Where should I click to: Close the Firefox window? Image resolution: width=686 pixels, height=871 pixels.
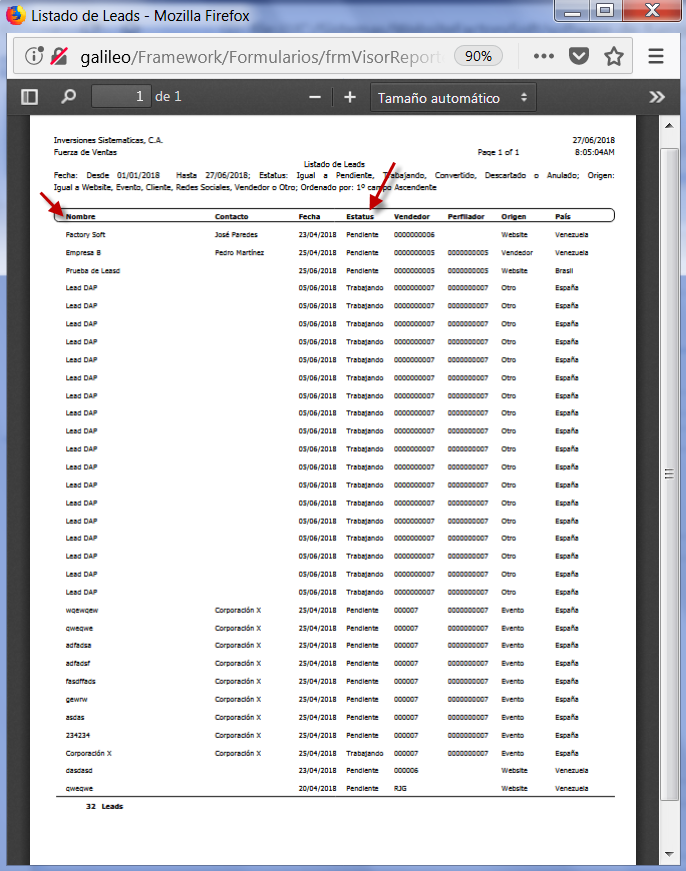(x=652, y=11)
